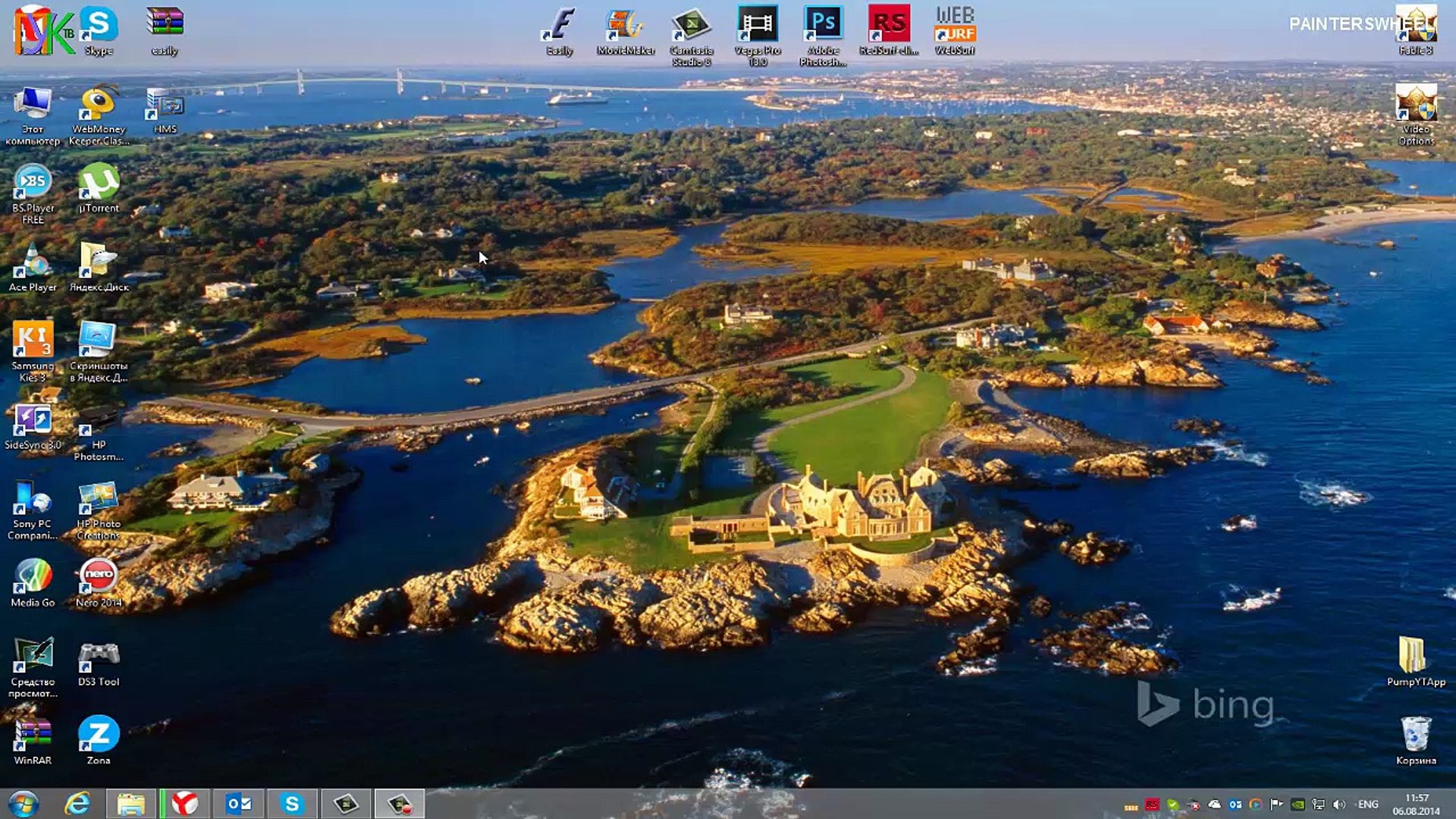Launch Yandex browser from the taskbar

[184, 804]
